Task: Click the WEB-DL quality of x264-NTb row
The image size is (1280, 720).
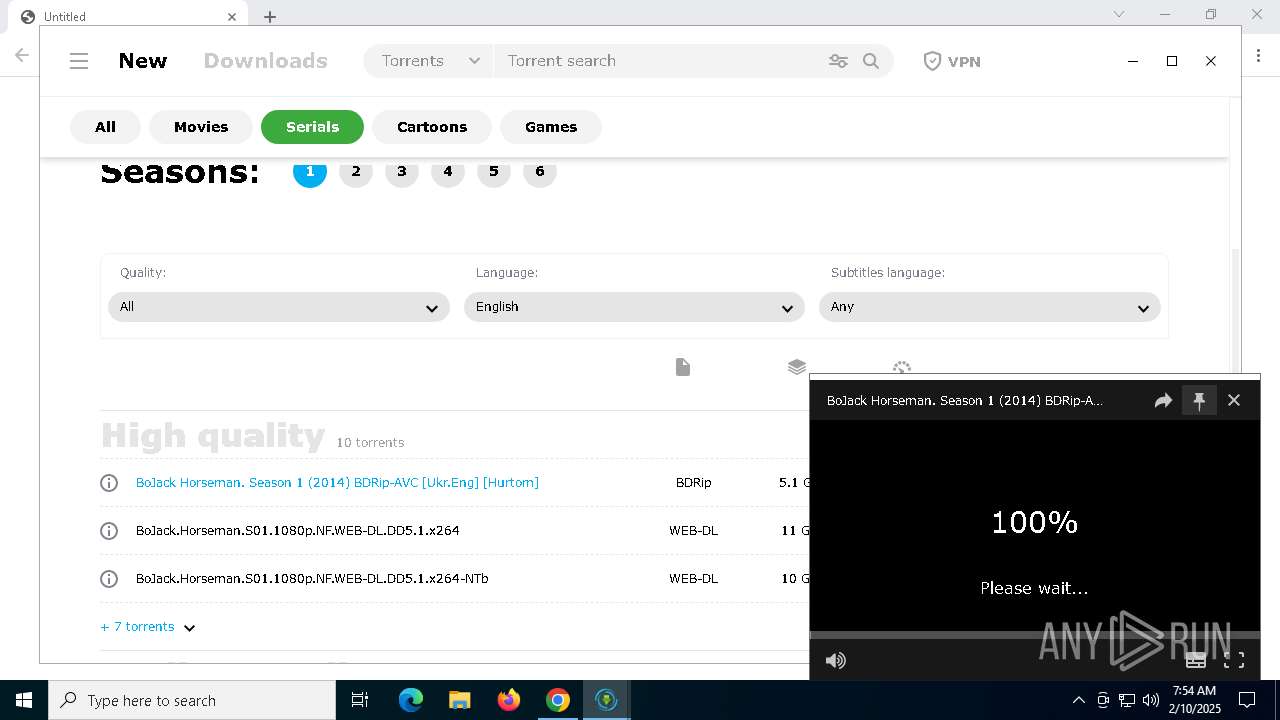Action: click(693, 579)
